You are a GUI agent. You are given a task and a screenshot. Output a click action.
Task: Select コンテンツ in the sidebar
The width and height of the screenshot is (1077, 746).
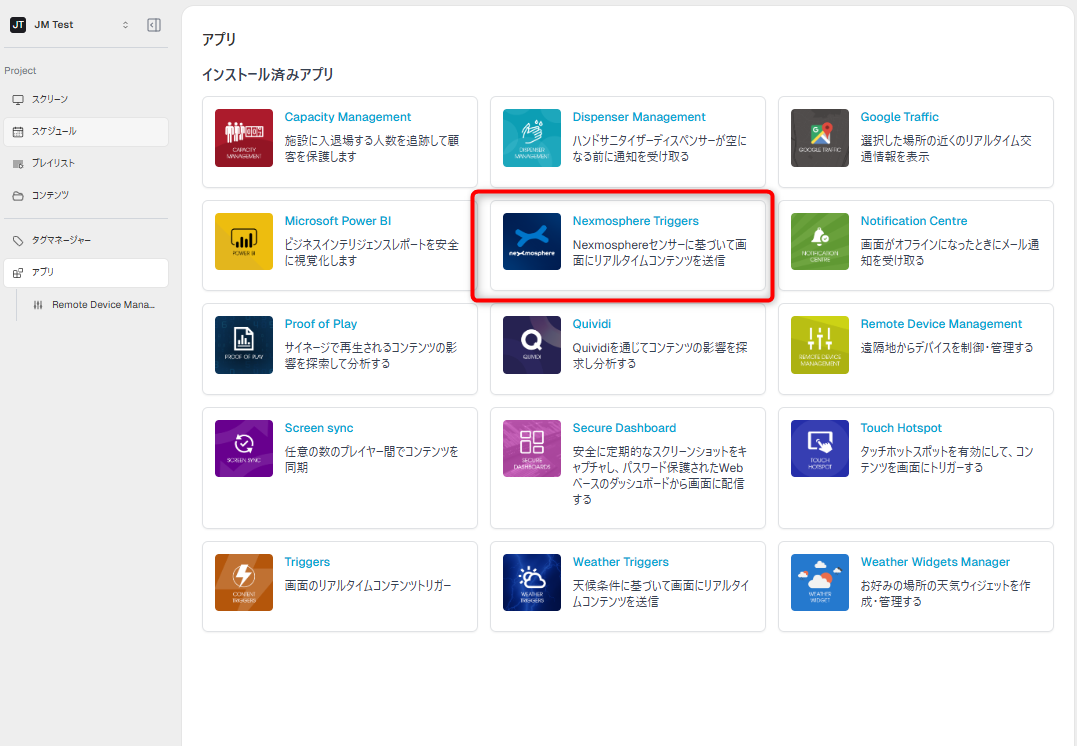click(x=86, y=196)
